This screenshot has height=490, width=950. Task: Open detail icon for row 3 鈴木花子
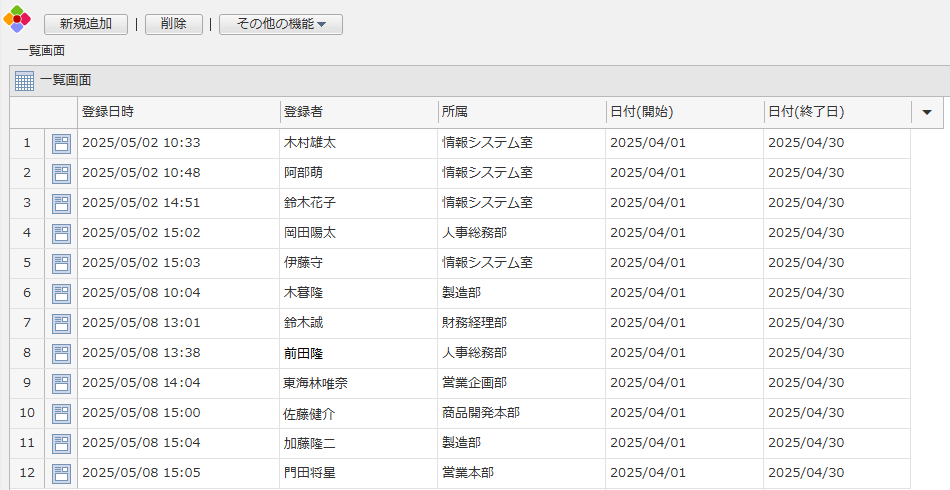(x=61, y=203)
